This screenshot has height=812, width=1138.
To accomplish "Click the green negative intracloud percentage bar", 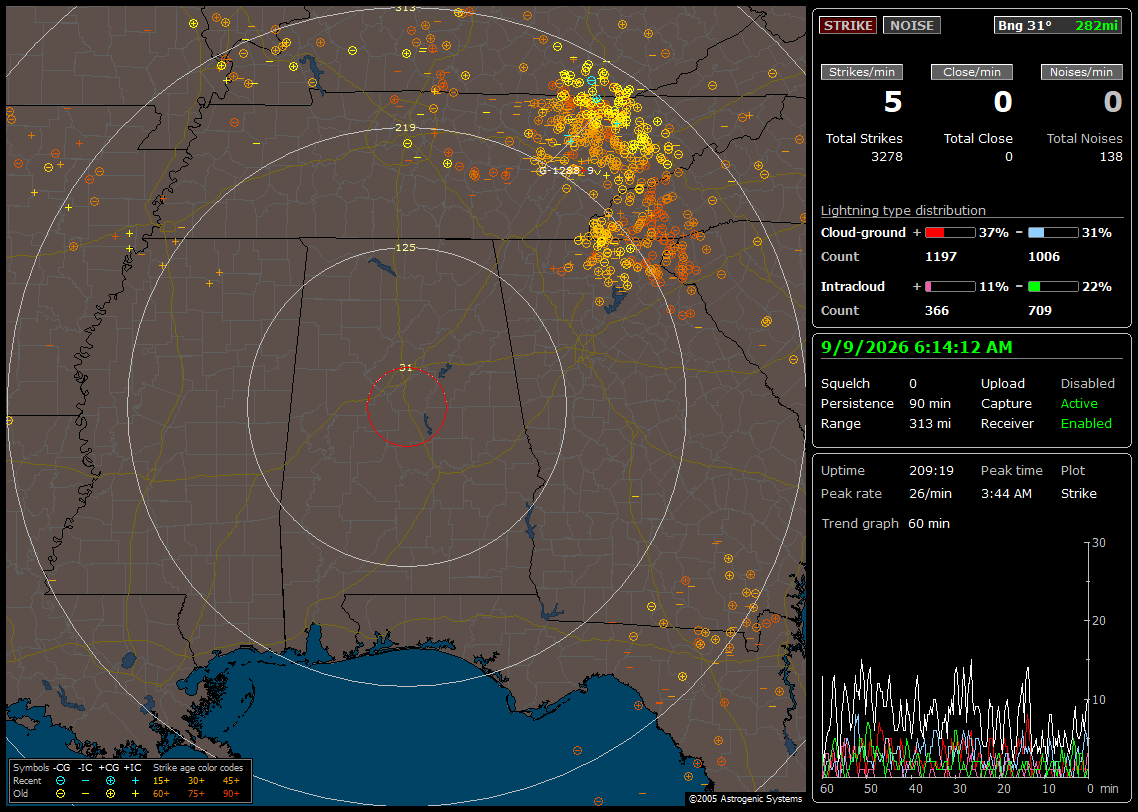I will click(1053, 287).
